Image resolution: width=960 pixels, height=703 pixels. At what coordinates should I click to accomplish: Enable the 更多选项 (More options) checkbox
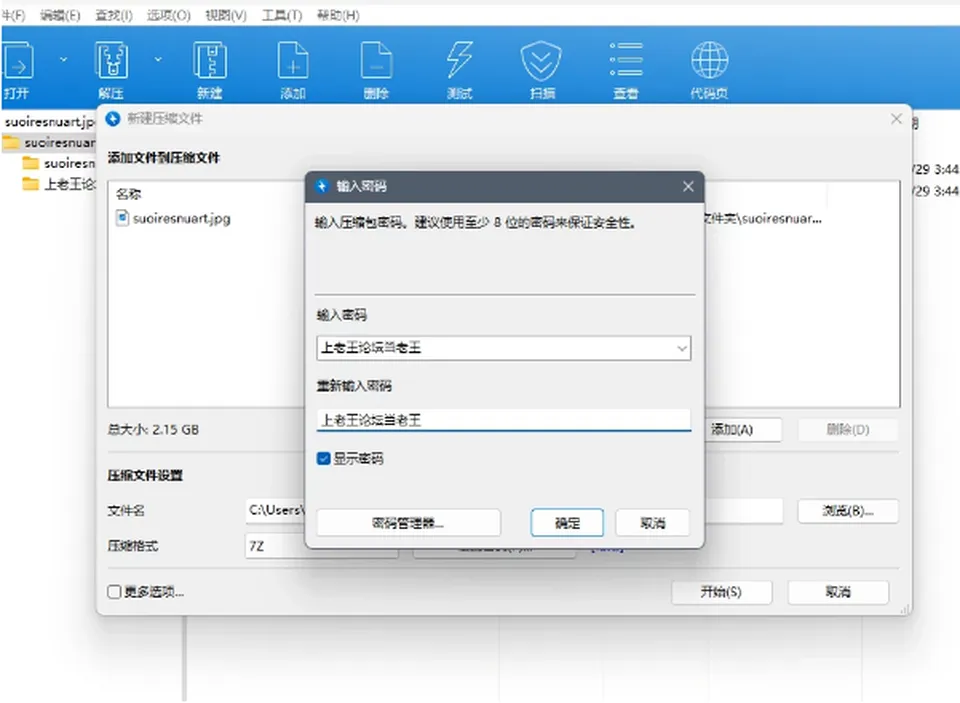114,592
